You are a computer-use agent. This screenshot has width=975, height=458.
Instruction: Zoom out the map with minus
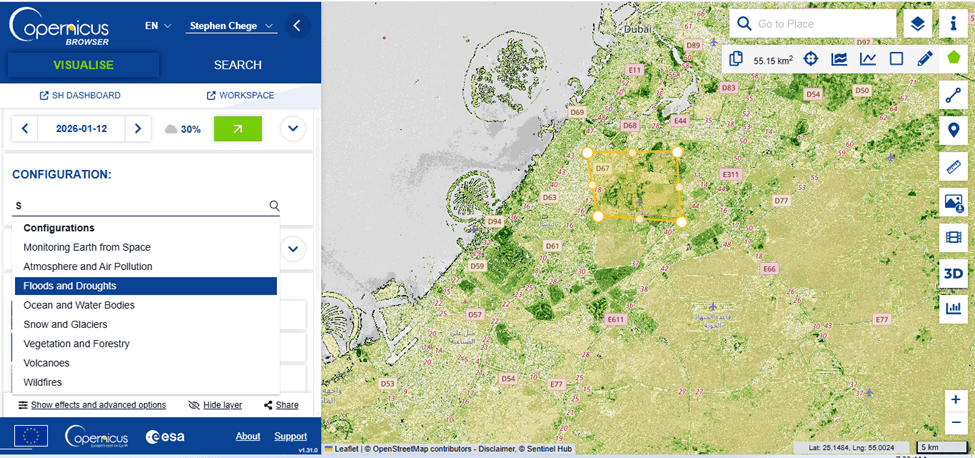pos(956,423)
